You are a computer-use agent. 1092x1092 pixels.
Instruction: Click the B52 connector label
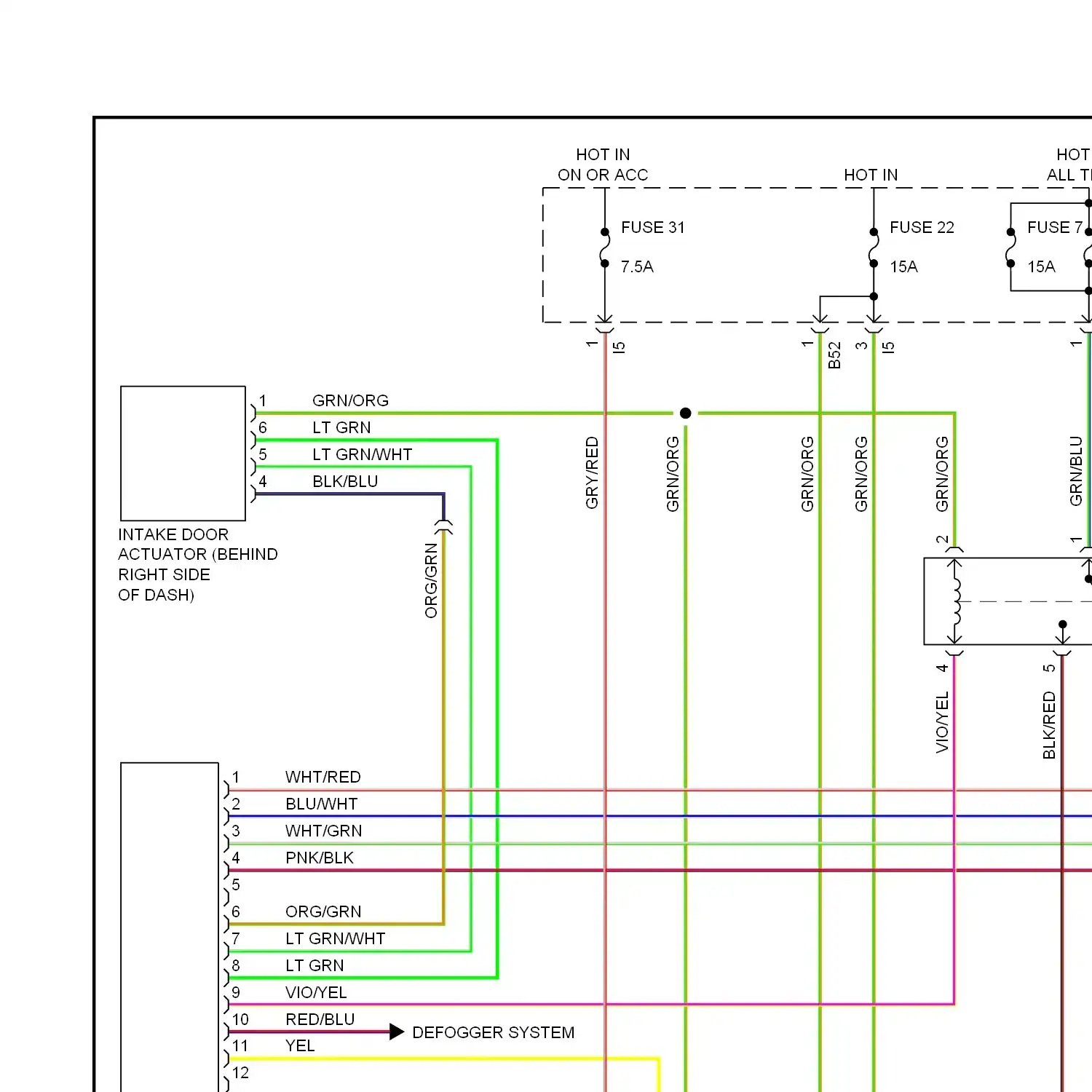tap(834, 355)
